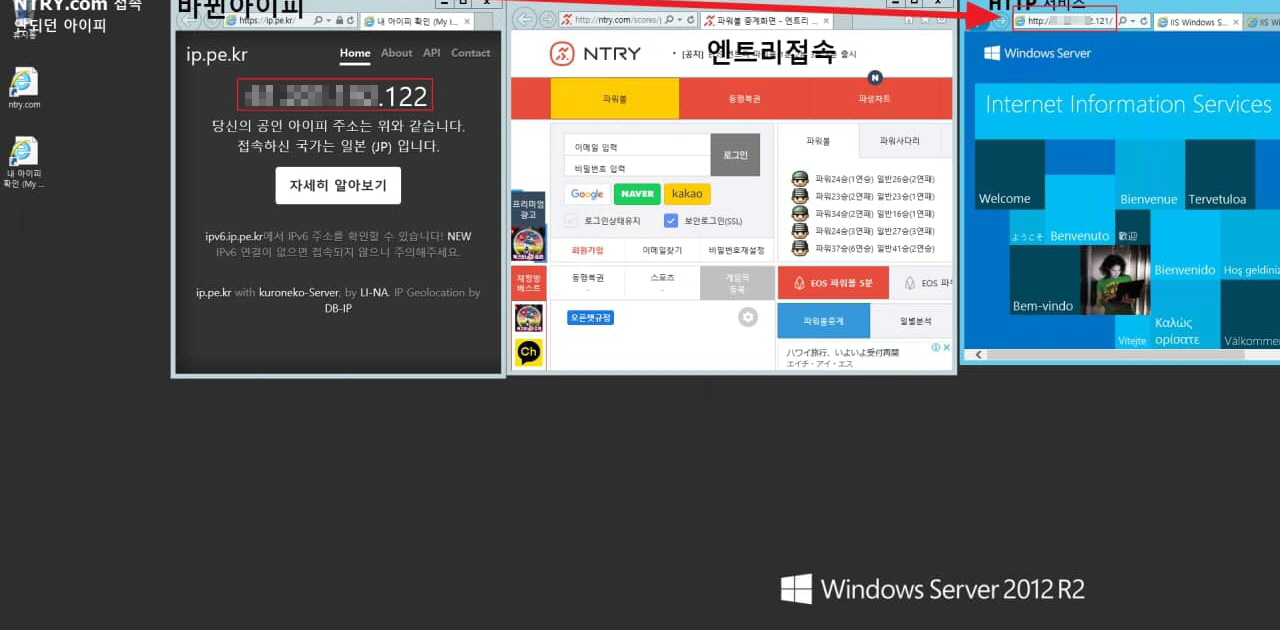Open address dropdown in ip.pe.kr browser
Image resolution: width=1280 pixels, height=630 pixels.
tap(328, 20)
